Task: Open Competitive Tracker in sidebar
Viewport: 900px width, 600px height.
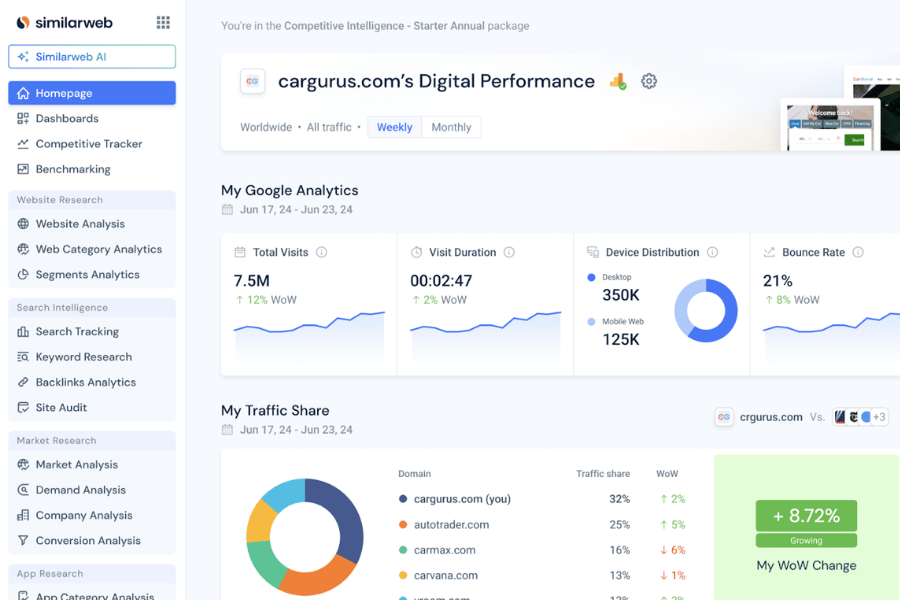Action: [x=89, y=144]
